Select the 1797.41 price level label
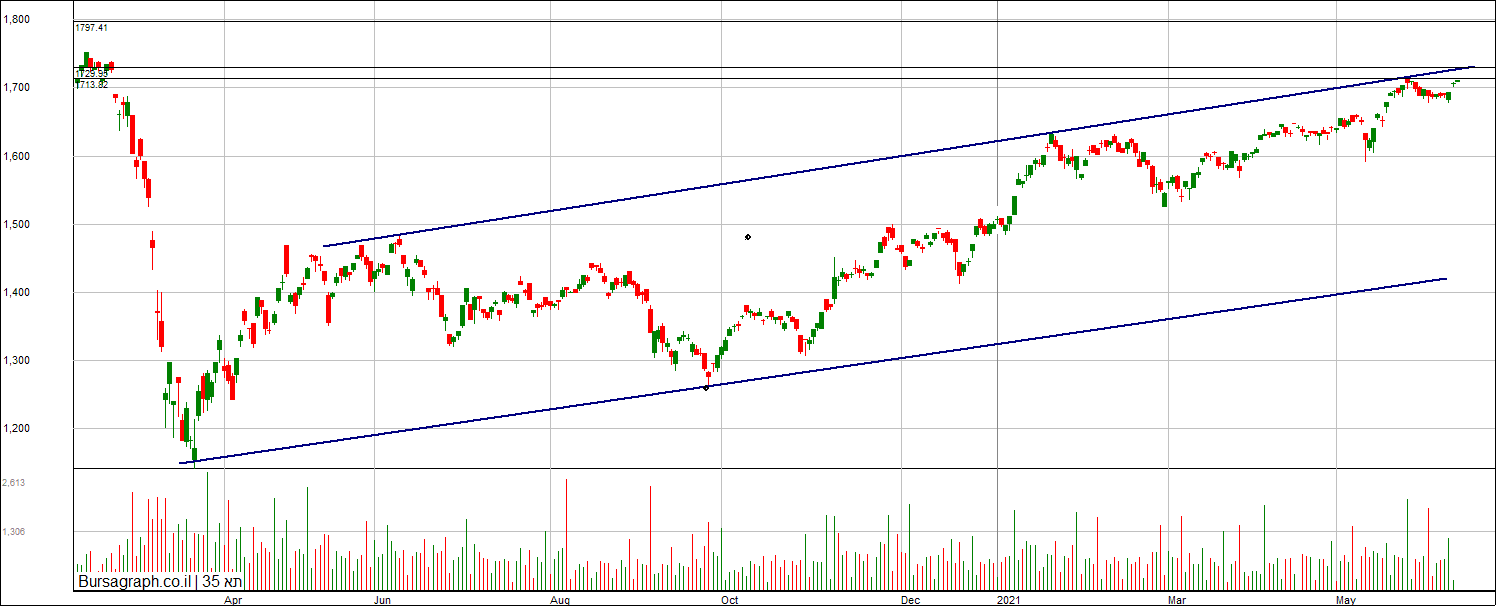Image resolution: width=1496 pixels, height=606 pixels. [92, 28]
